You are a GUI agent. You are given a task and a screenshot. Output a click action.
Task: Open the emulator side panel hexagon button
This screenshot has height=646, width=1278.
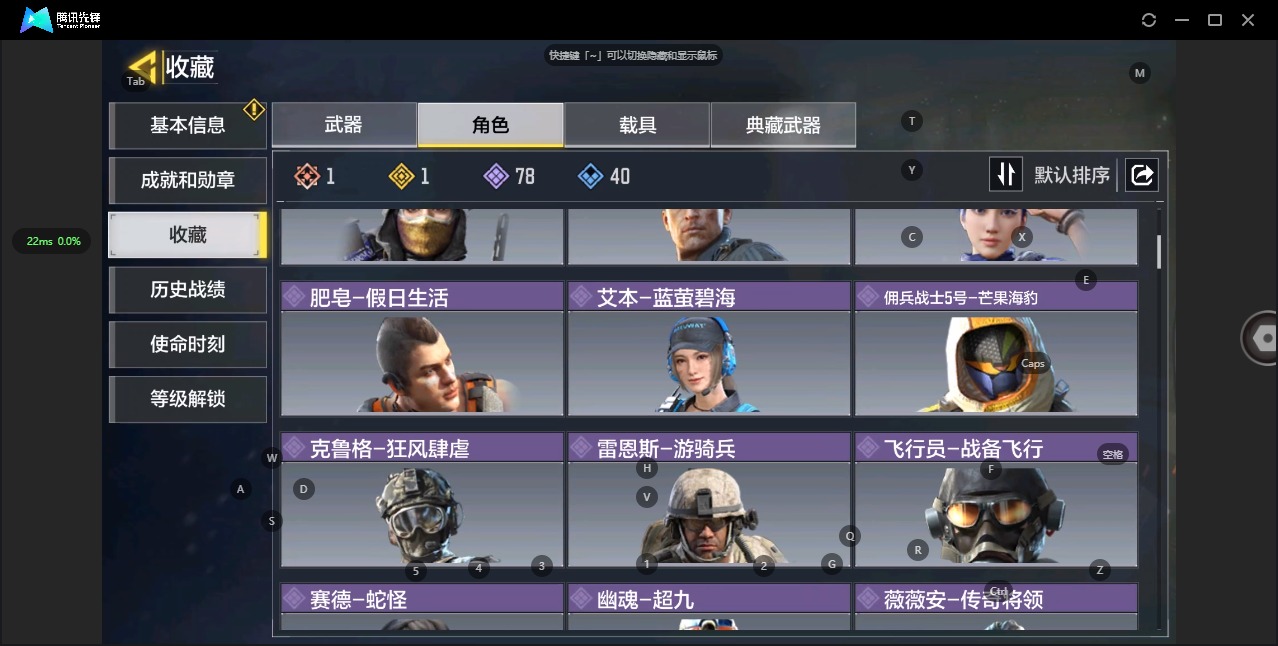pos(1262,338)
